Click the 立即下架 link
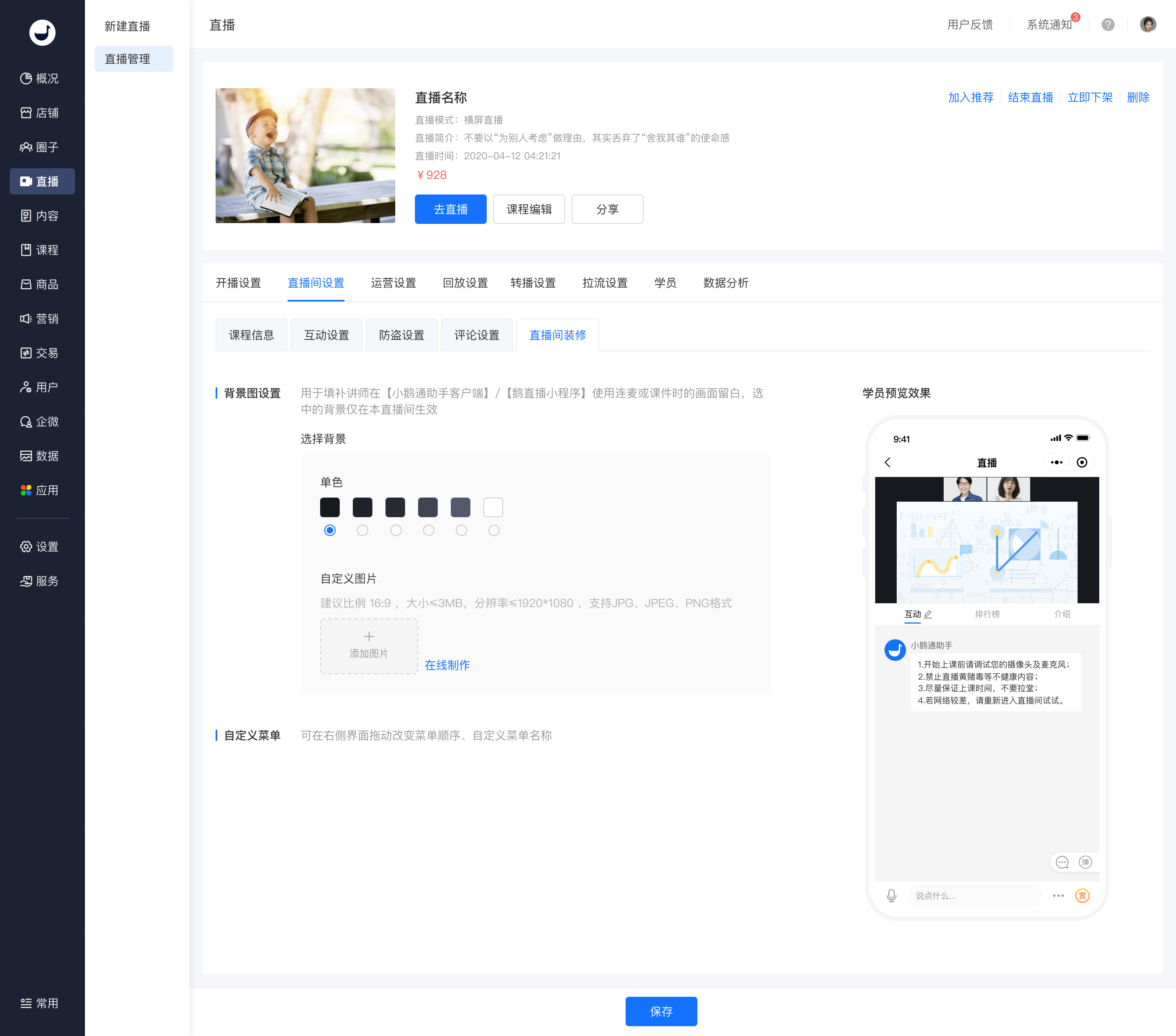Image resolution: width=1176 pixels, height=1036 pixels. pyautogui.click(x=1090, y=97)
